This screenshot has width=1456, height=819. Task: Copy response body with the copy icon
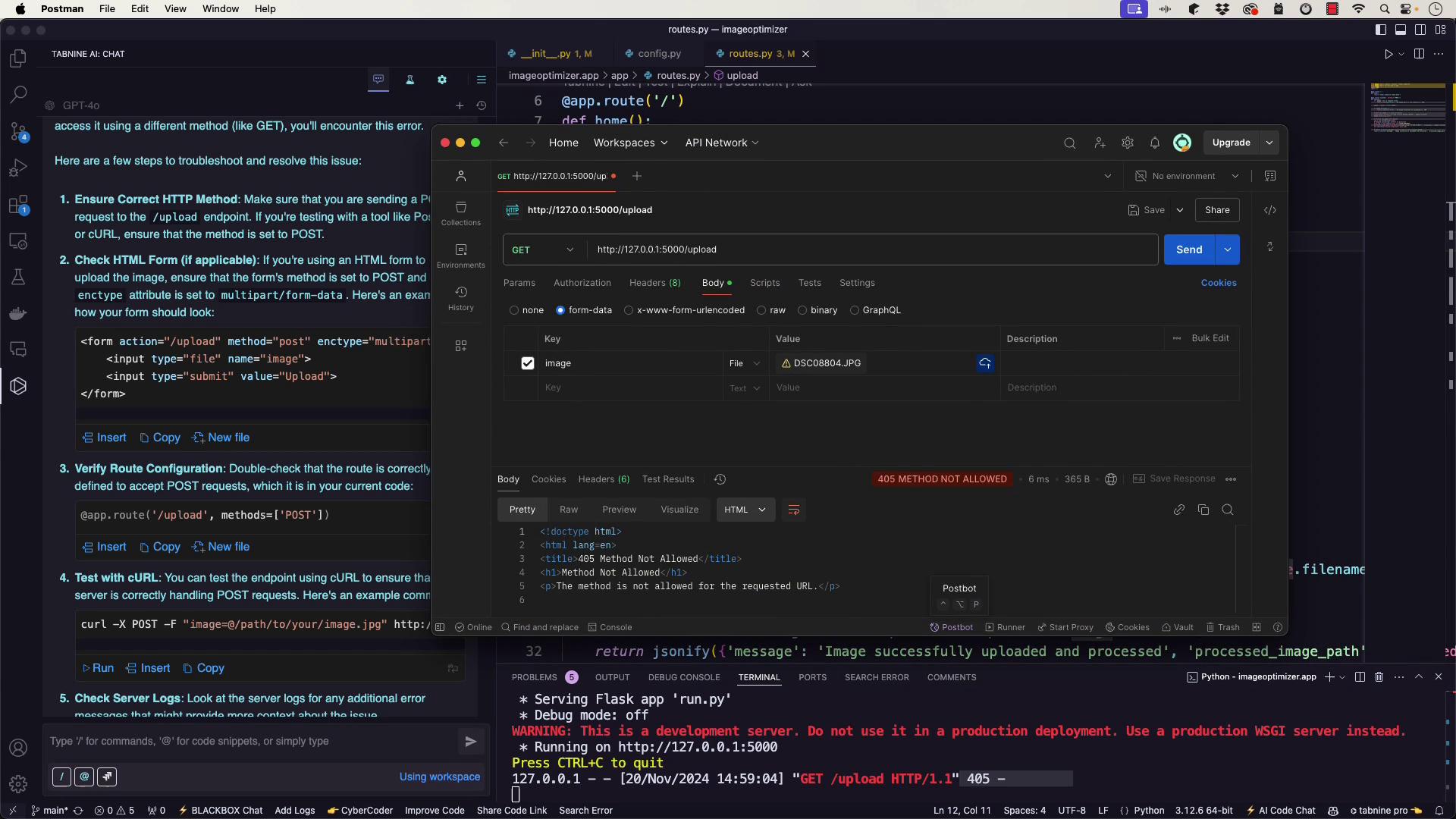pyautogui.click(x=1203, y=510)
